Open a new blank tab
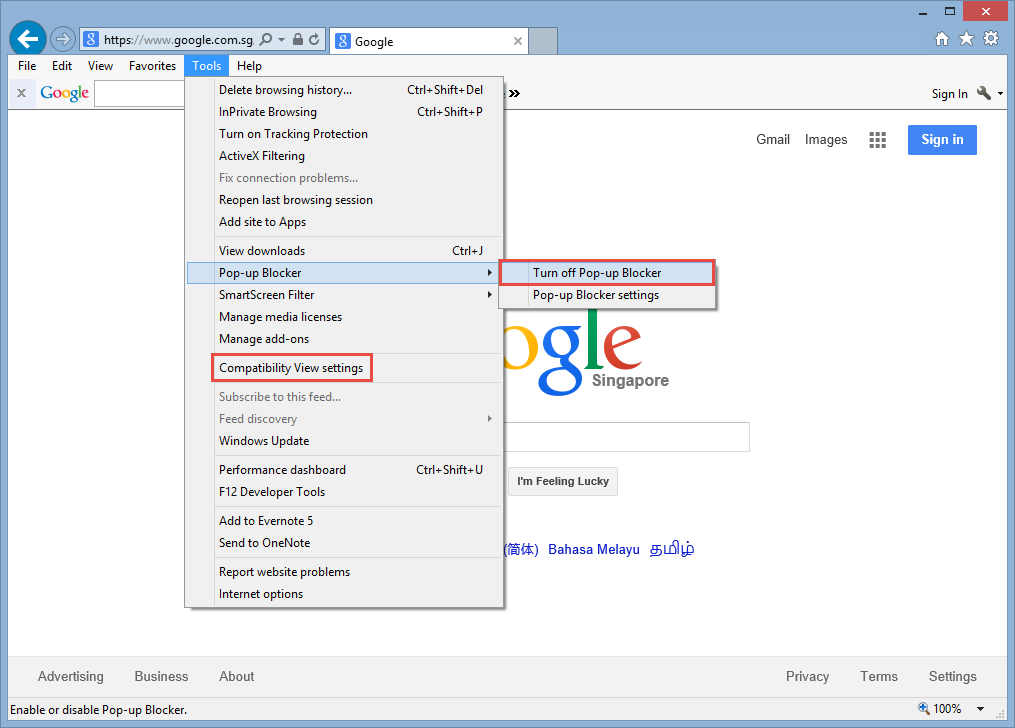This screenshot has height=728, width=1015. (x=543, y=41)
